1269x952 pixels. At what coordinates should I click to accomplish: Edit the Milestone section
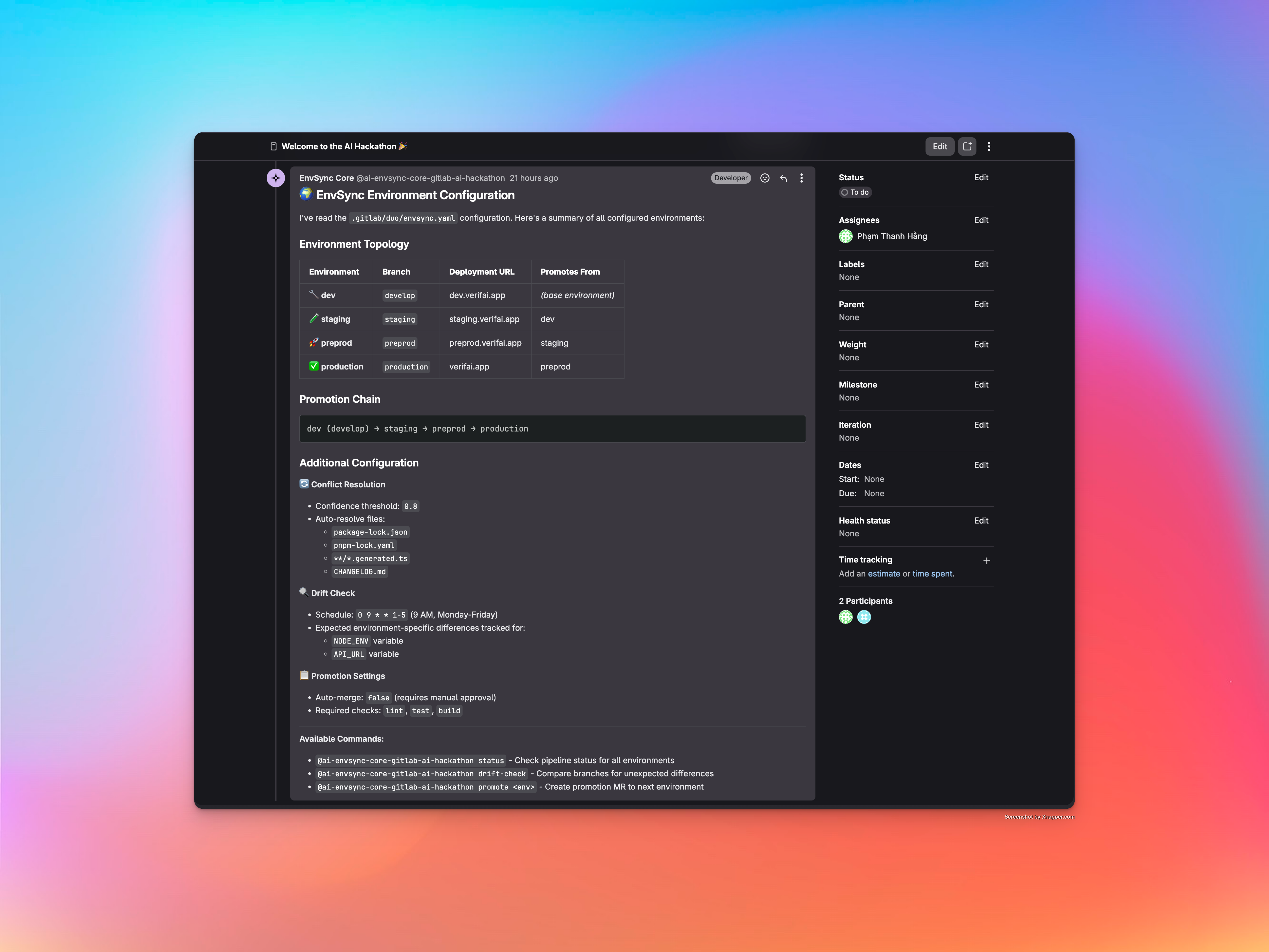[x=981, y=384]
